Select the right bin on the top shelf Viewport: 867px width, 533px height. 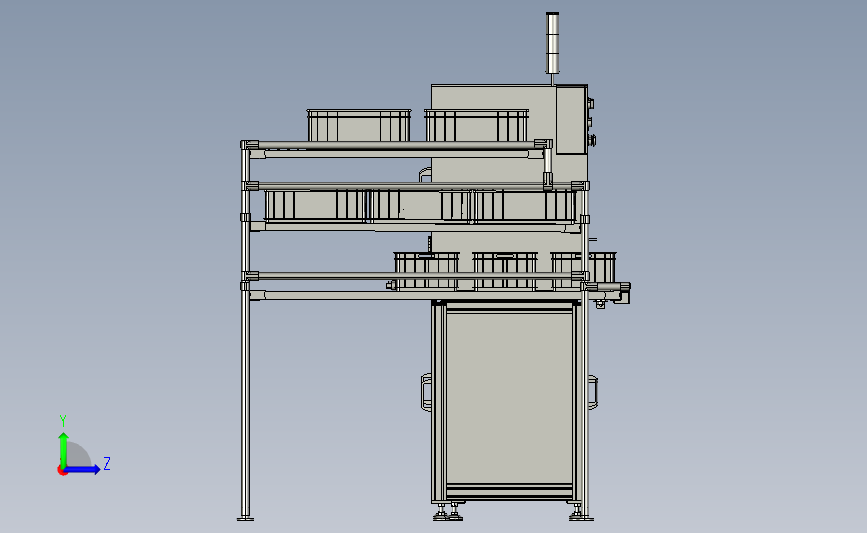[477, 125]
